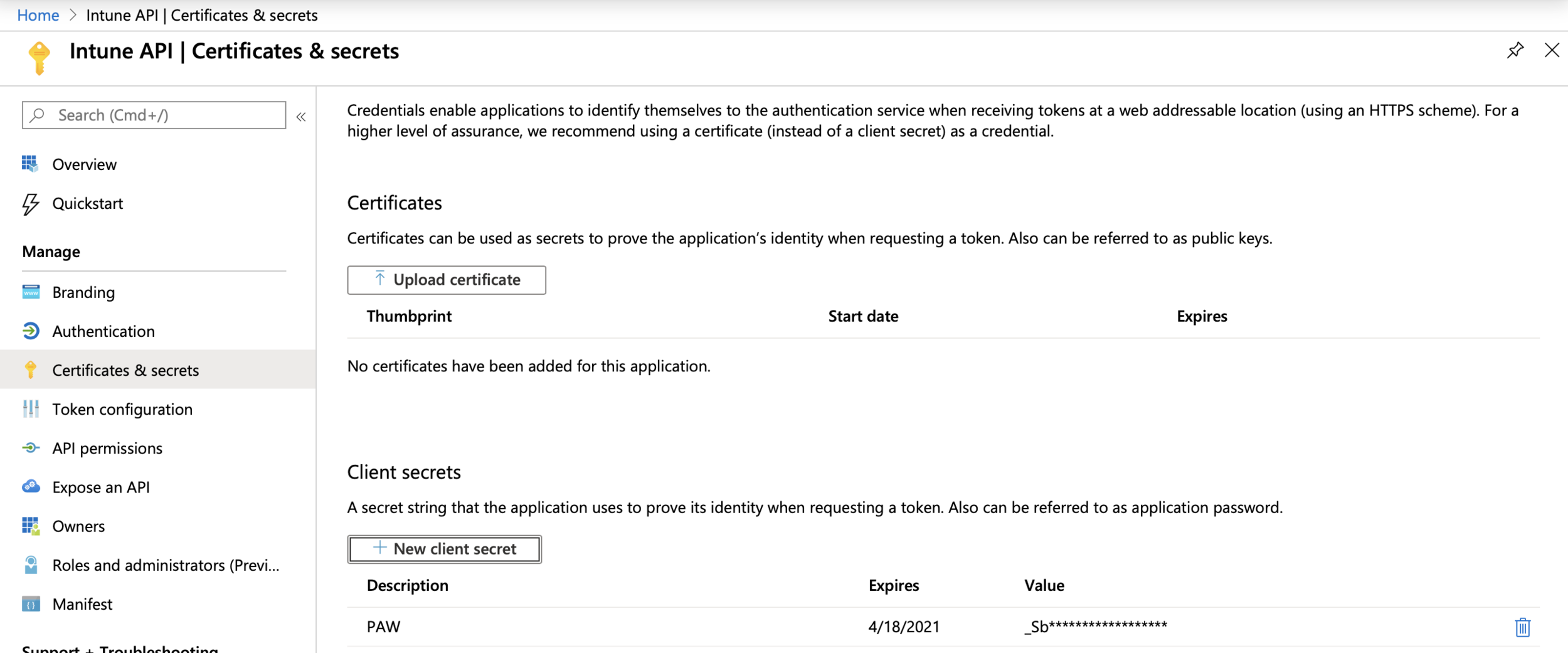Click the masked _Sb secret value
Screen dimensions: 1568x653
click(x=1096, y=626)
